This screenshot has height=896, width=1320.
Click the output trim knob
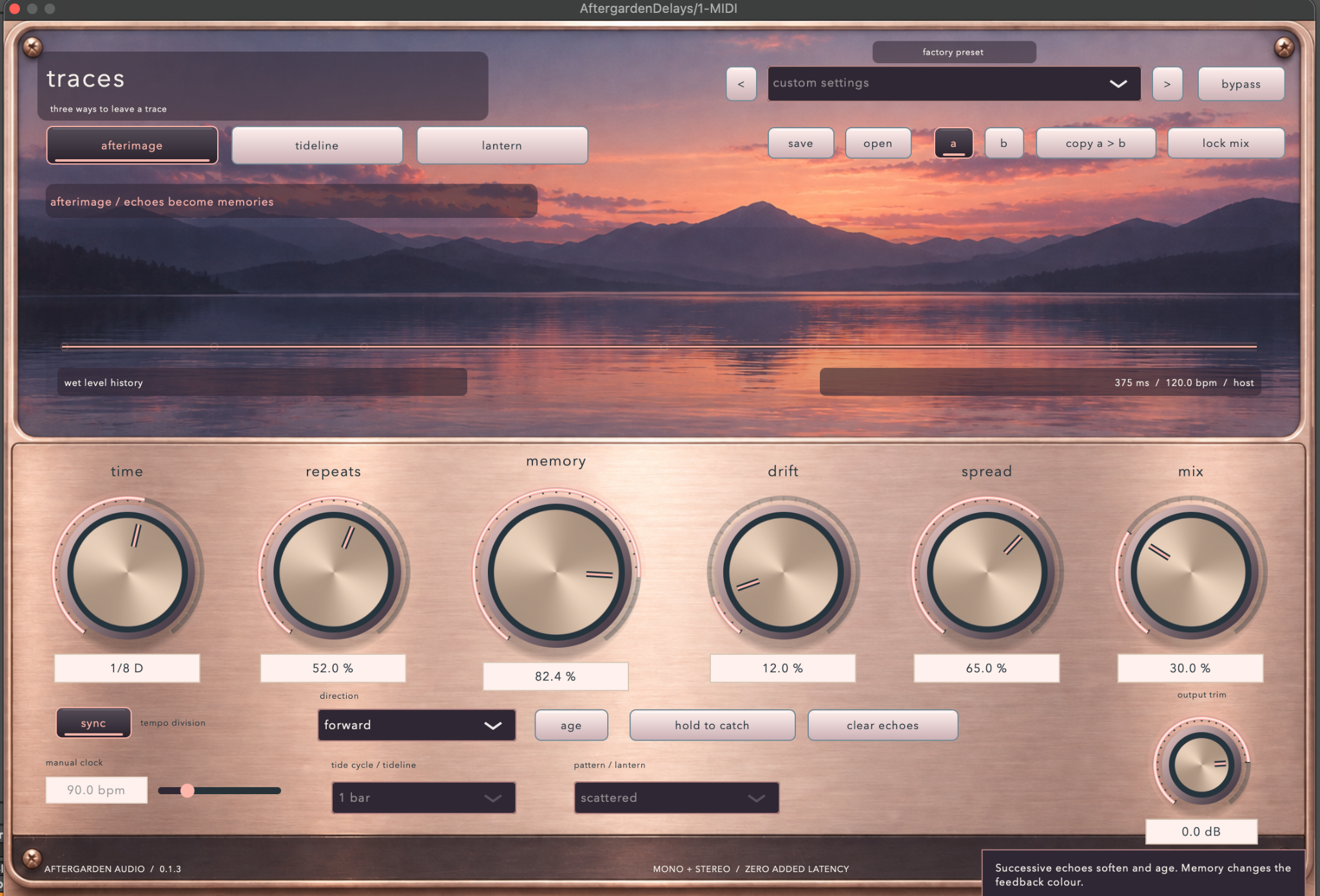pyautogui.click(x=1201, y=765)
